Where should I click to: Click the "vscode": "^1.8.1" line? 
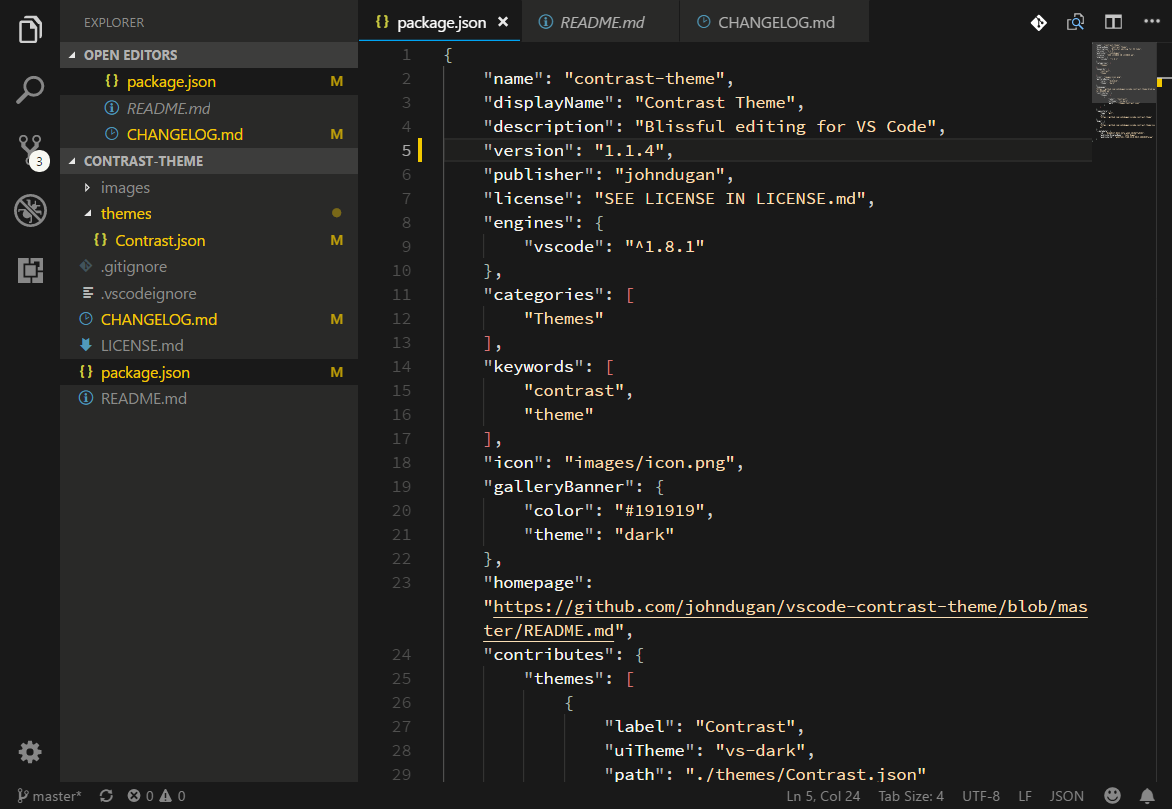[x=614, y=247]
